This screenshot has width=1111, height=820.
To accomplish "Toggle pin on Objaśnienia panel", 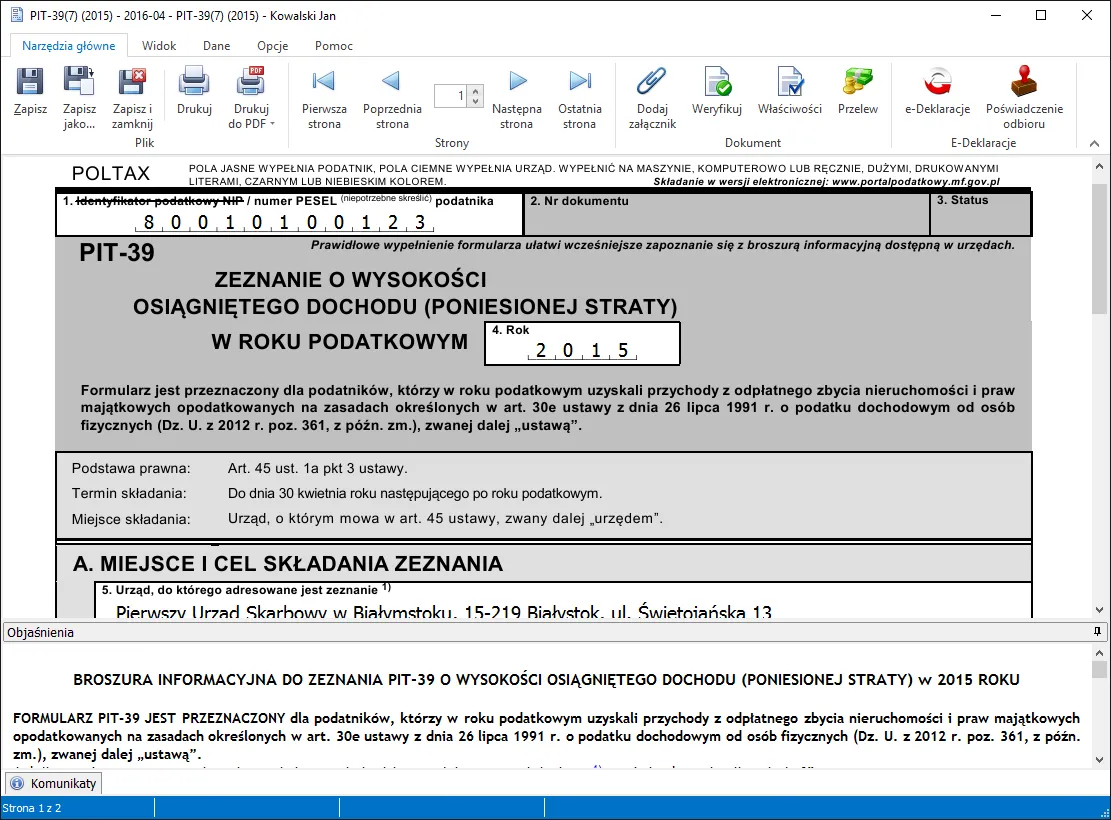I will coord(1097,632).
